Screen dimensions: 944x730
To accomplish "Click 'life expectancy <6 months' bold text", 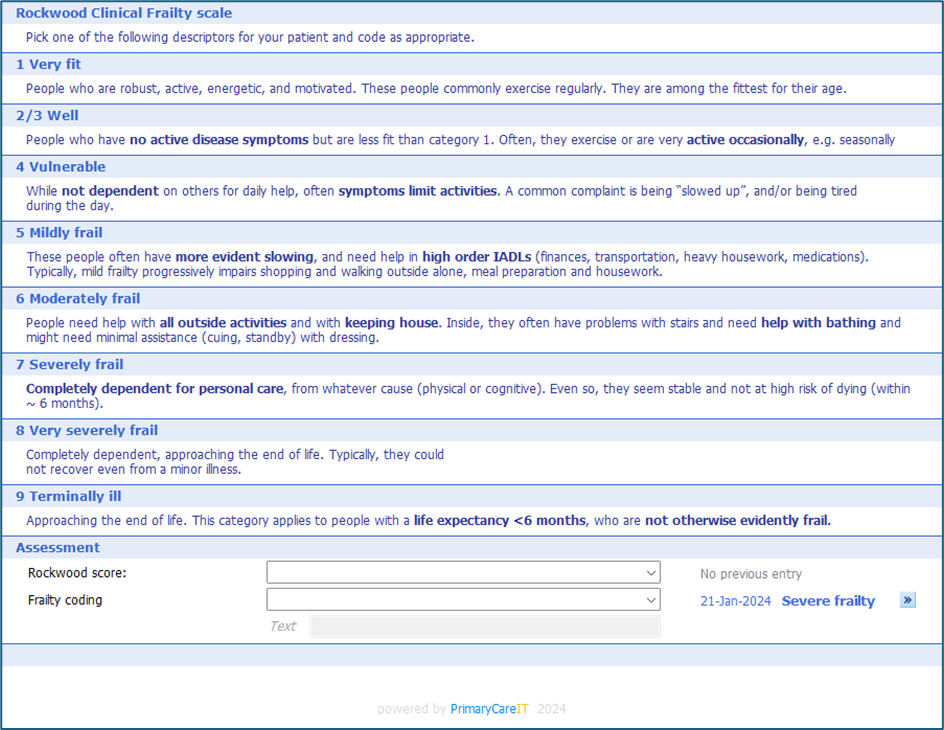I will coord(500,521).
